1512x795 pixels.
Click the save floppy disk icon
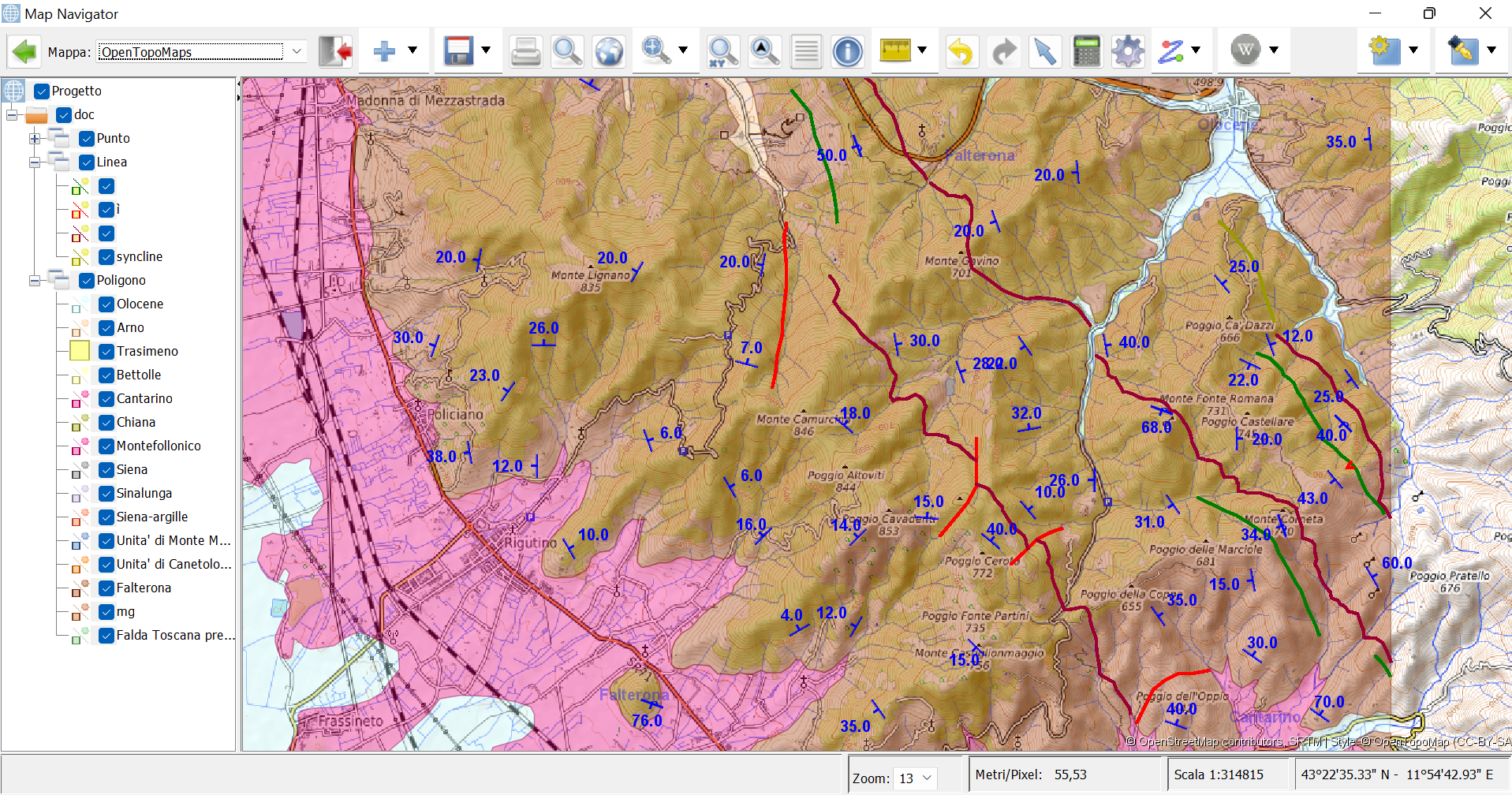(x=458, y=51)
